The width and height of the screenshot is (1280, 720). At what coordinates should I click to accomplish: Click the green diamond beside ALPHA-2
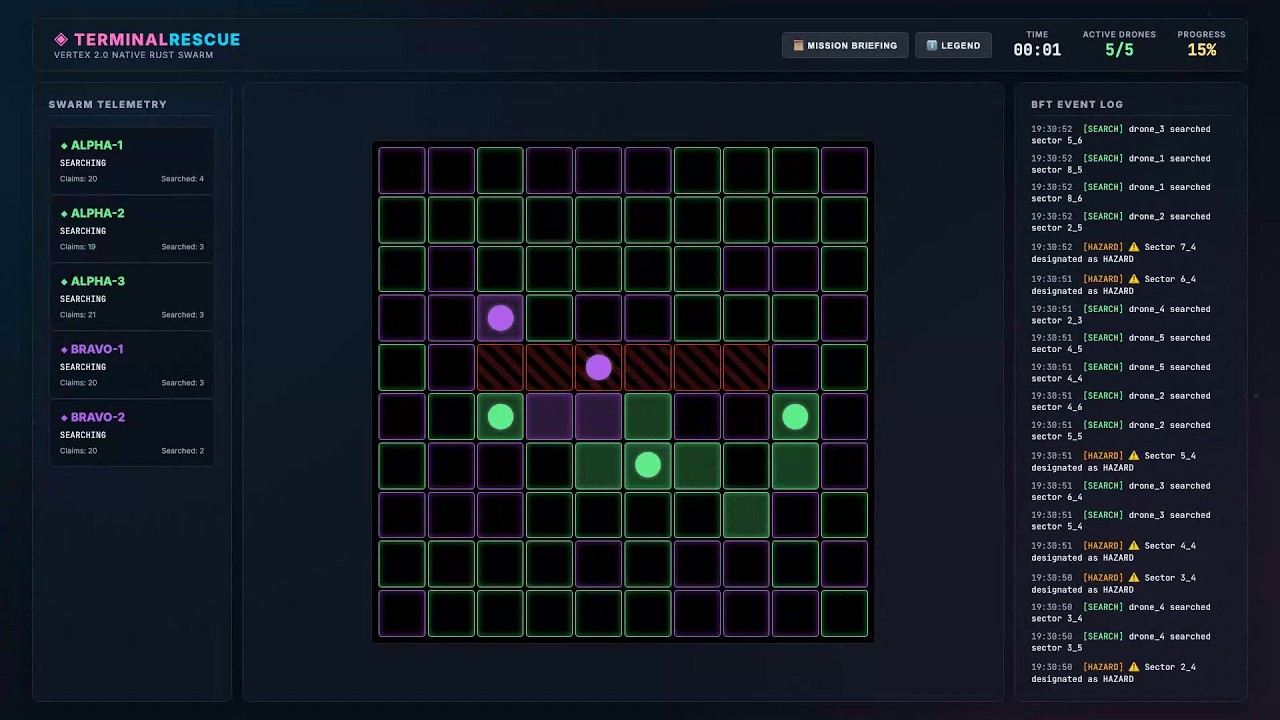click(x=64, y=214)
